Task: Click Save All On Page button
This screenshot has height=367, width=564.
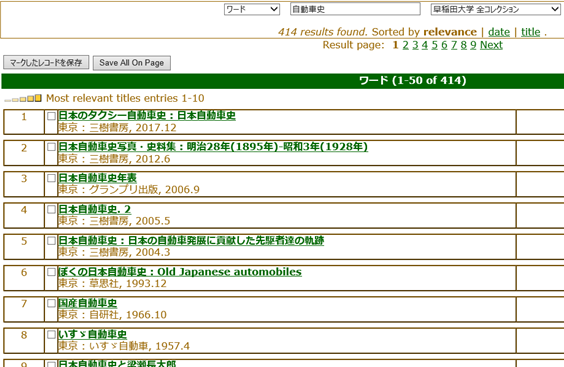Action: [x=132, y=63]
